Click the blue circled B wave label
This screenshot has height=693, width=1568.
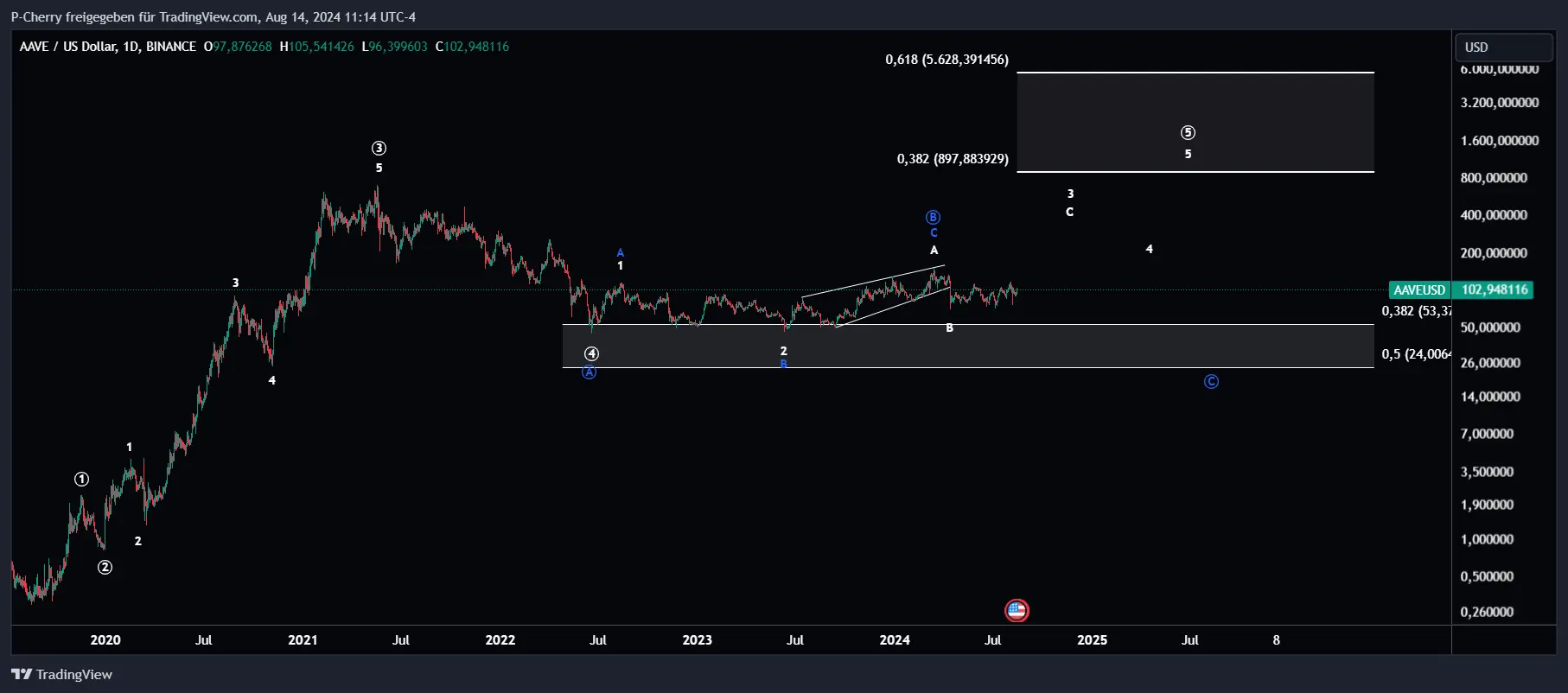933,217
